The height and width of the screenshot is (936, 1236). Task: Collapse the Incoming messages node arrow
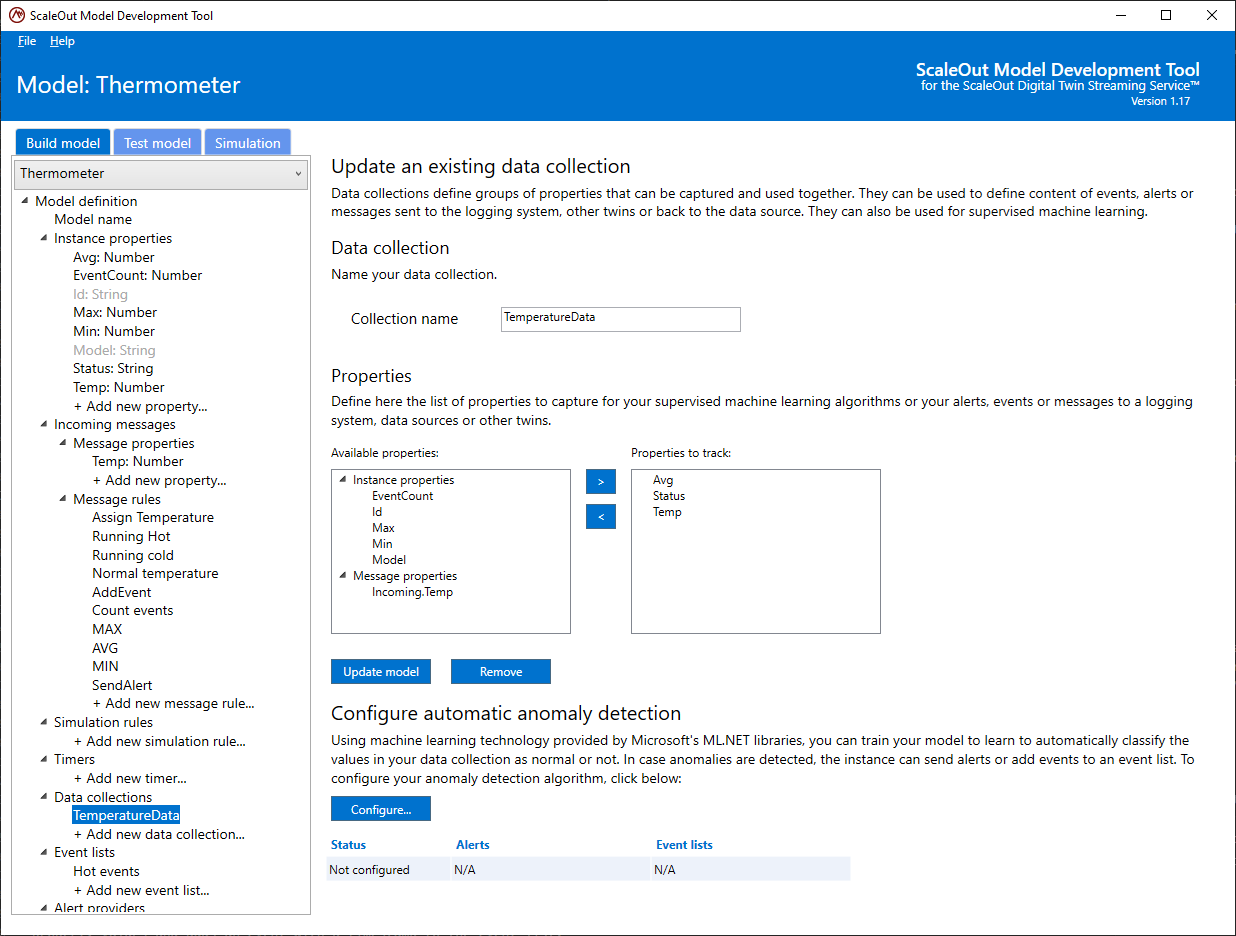[43, 424]
